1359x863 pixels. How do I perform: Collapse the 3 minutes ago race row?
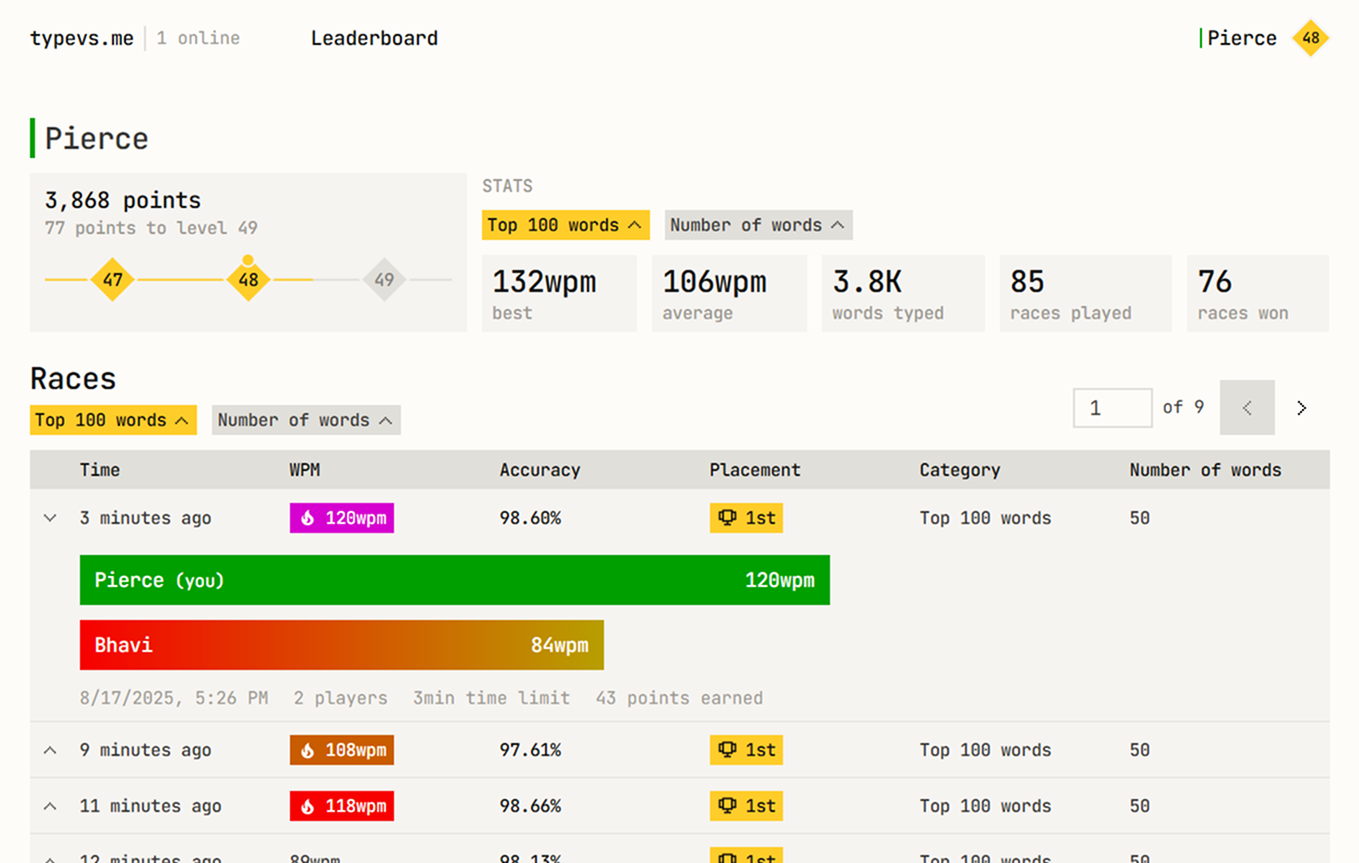(50, 518)
